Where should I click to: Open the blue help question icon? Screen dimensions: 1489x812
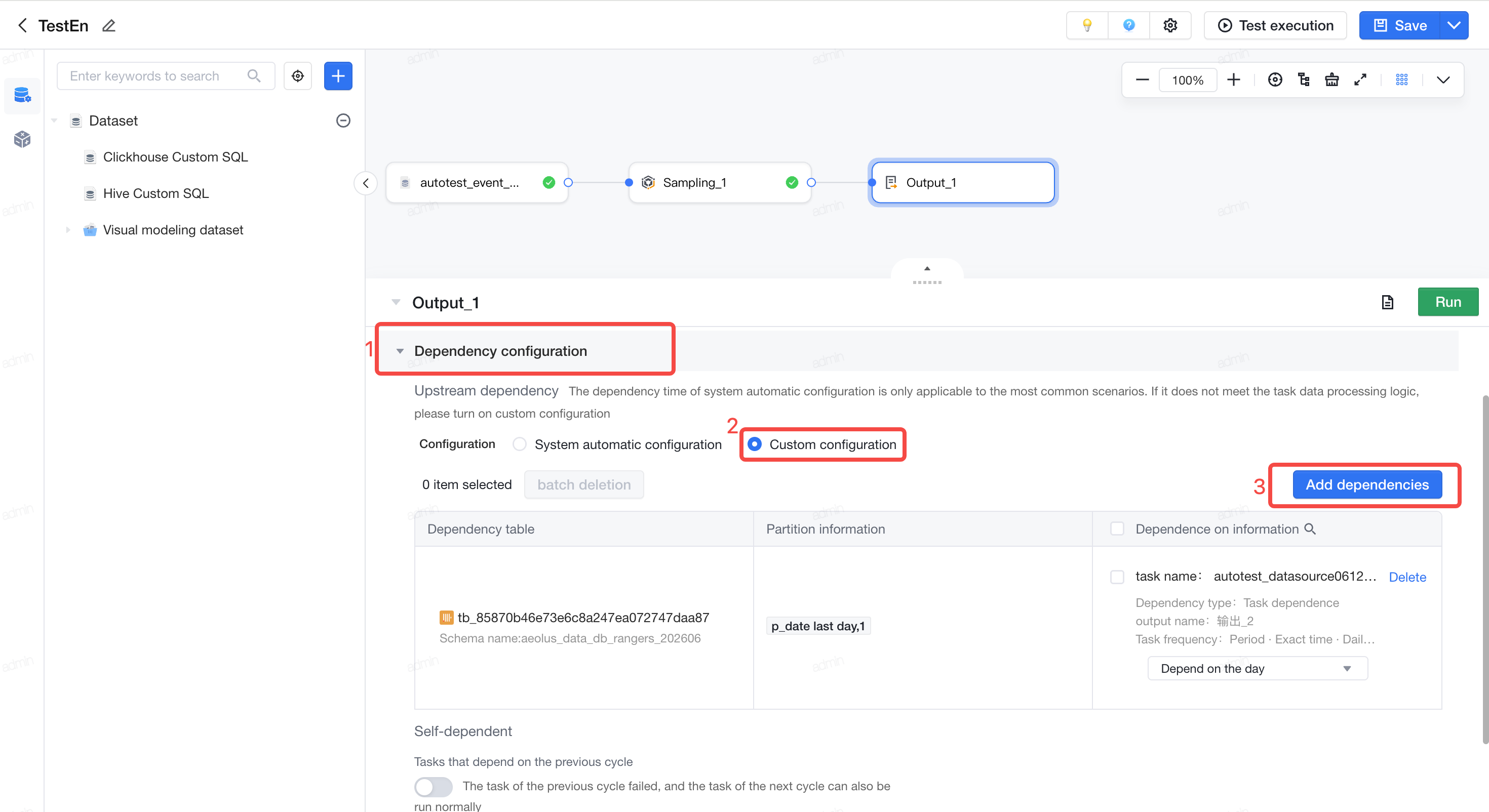(1128, 25)
